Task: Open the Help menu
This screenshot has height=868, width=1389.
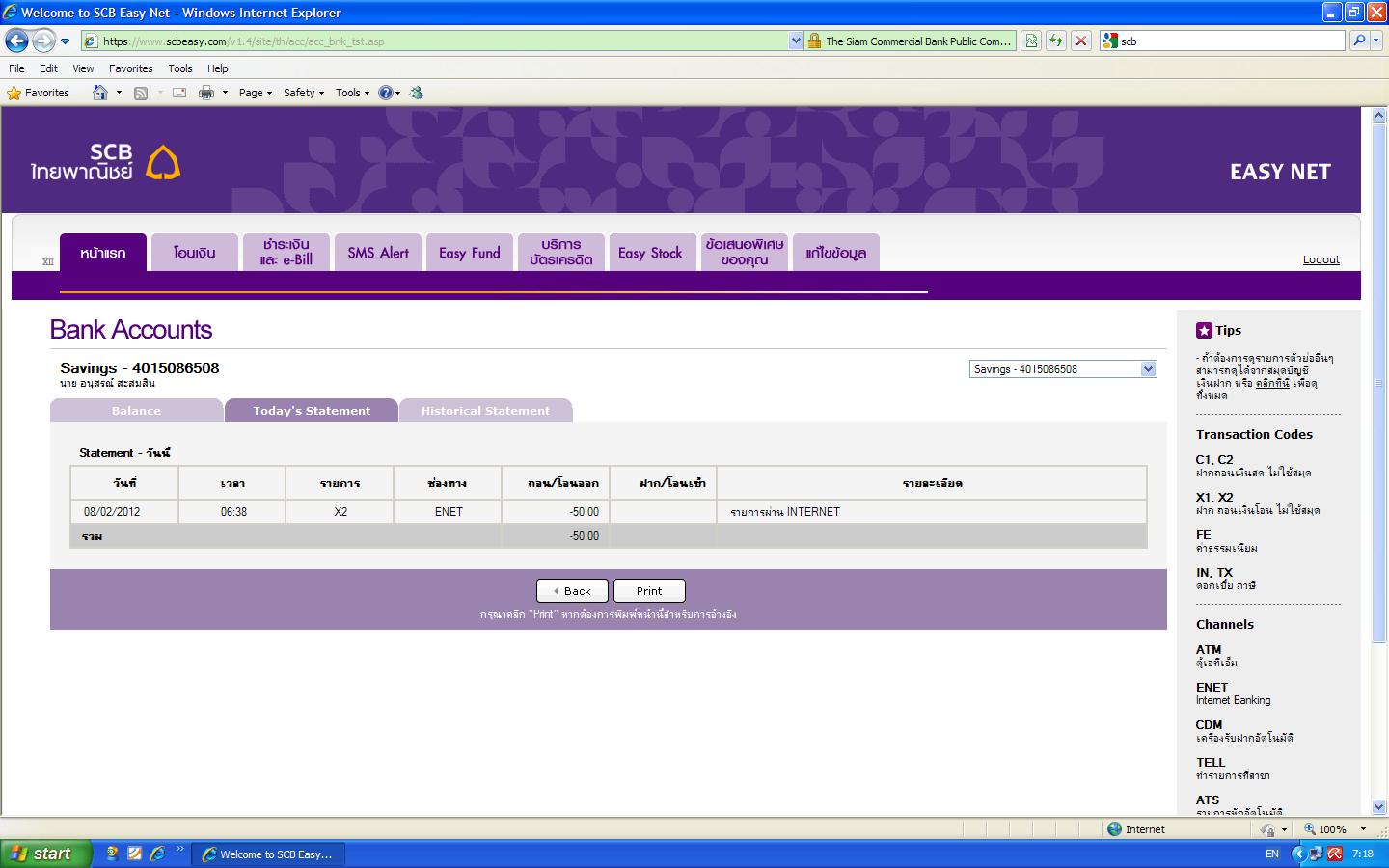Action: 217,68
